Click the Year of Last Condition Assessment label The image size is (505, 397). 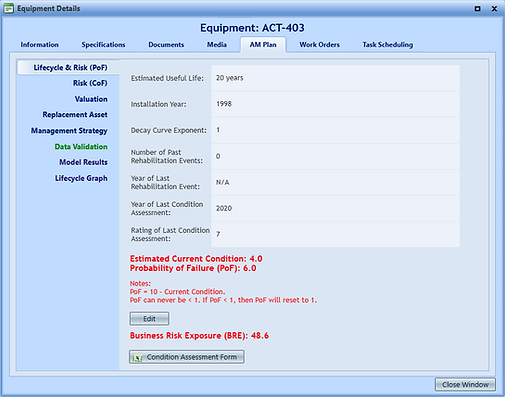pos(167,208)
